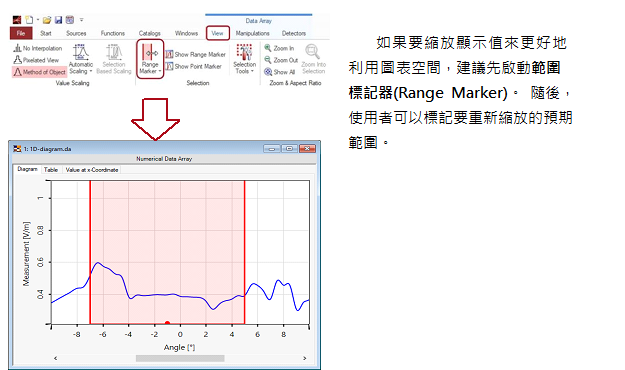Click the Zoom In magnifier
Image resolution: width=625 pixels, height=370 pixels.
point(268,48)
